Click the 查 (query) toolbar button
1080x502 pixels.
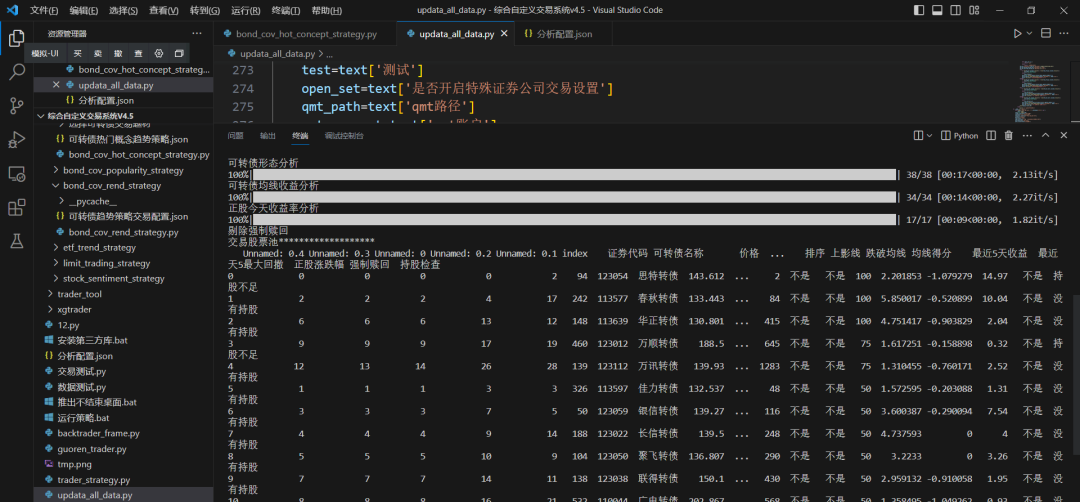click(138, 53)
